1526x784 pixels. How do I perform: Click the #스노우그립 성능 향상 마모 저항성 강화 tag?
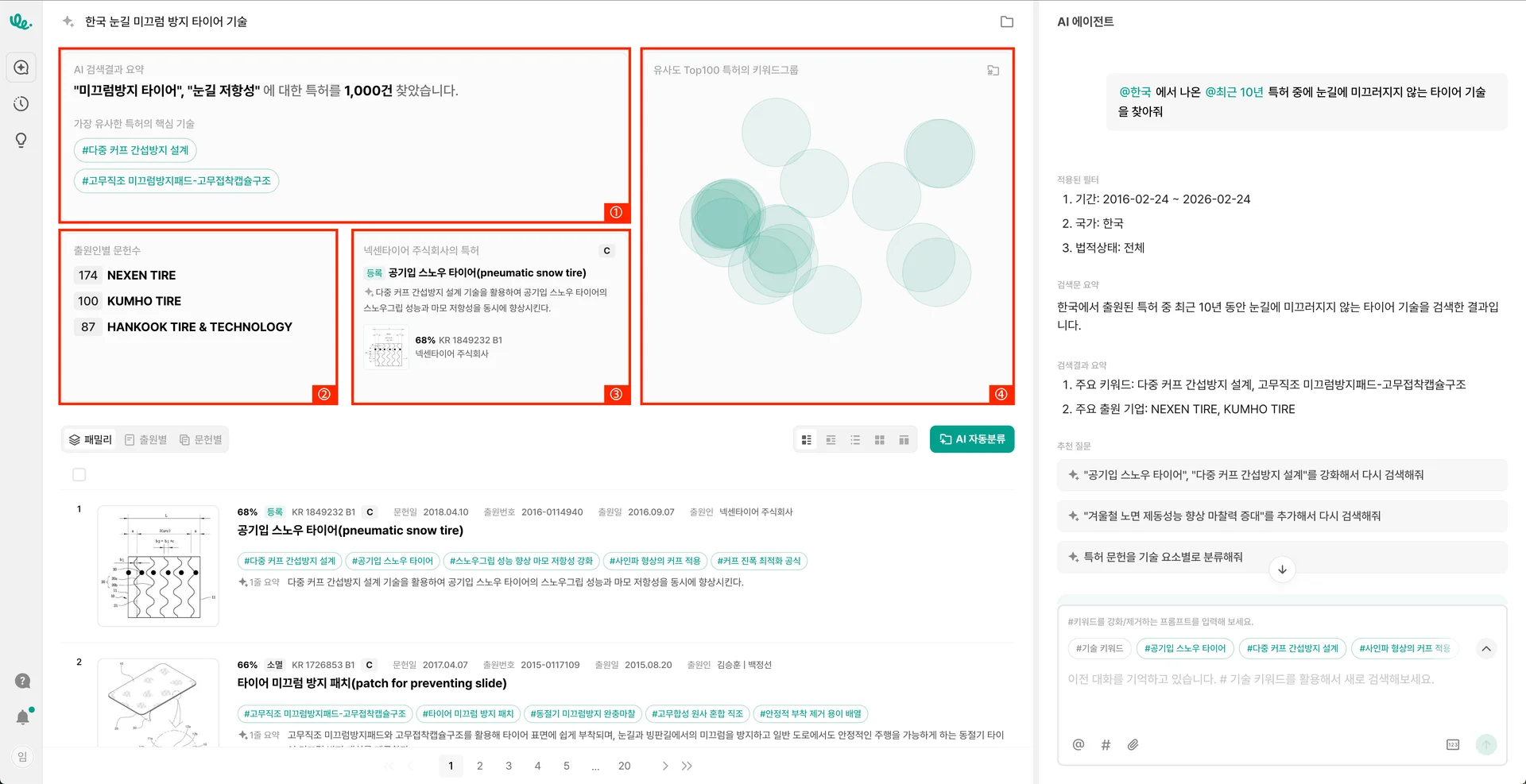[521, 561]
